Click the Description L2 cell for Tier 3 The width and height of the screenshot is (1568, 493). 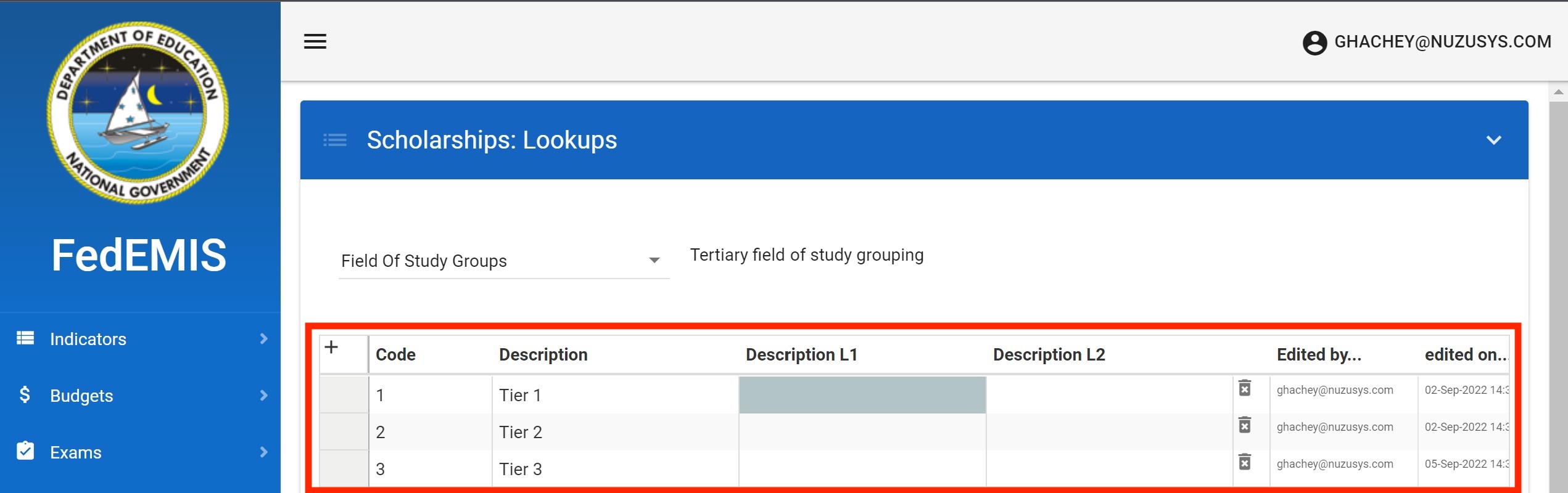(1108, 469)
